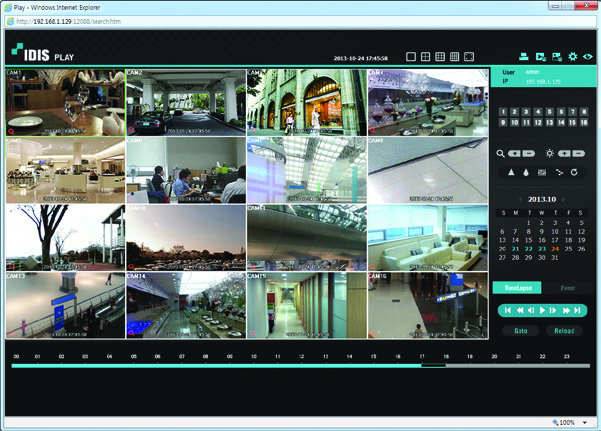The width and height of the screenshot is (601, 431).
Task: Toggle camera 16 channel button
Action: [583, 122]
